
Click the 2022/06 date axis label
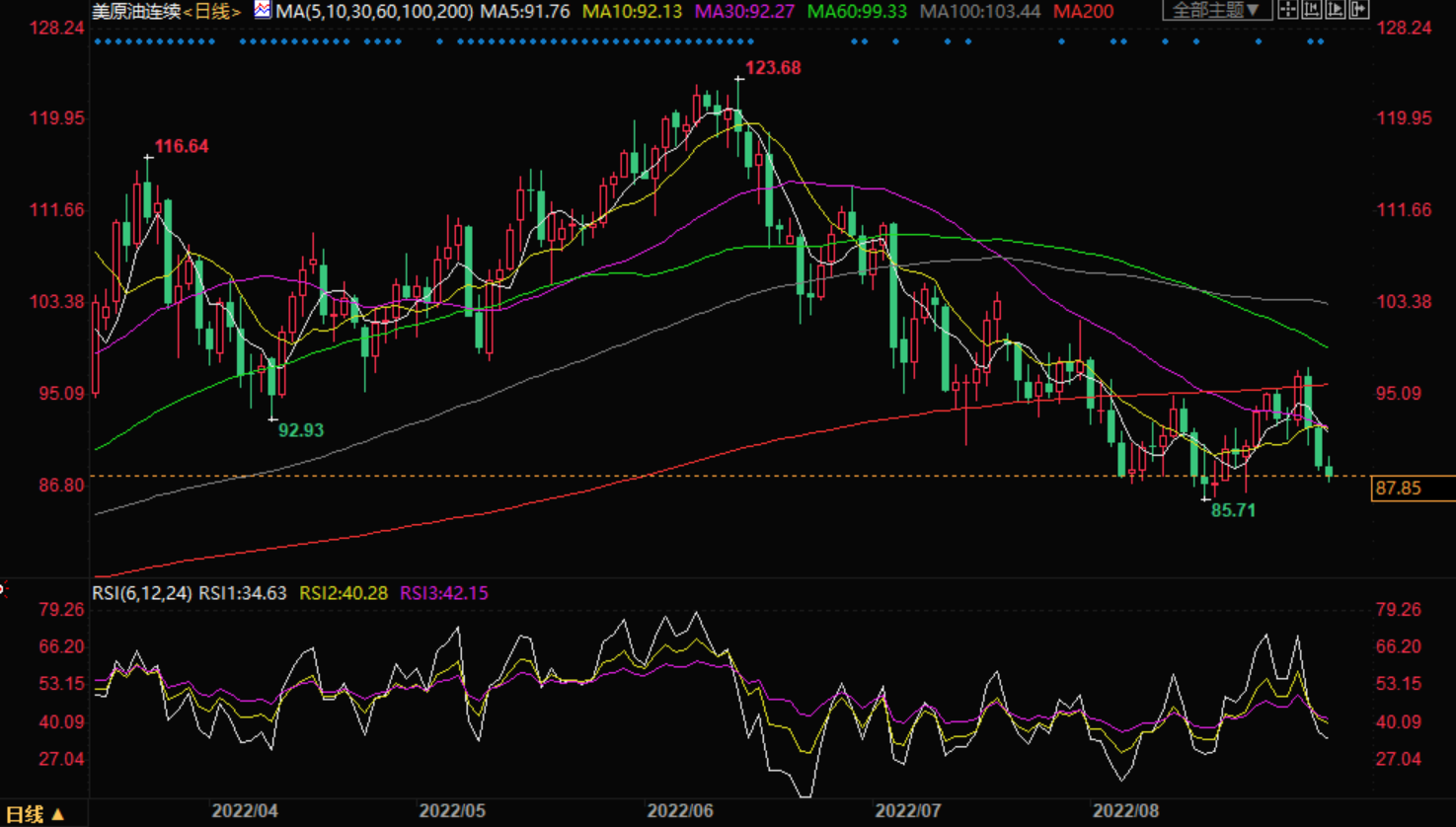coord(680,811)
